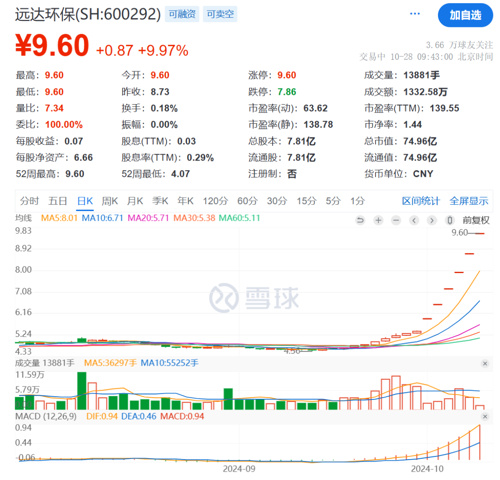Switch to the 五日 chart tab
This screenshot has width=500, height=480.
[58, 201]
